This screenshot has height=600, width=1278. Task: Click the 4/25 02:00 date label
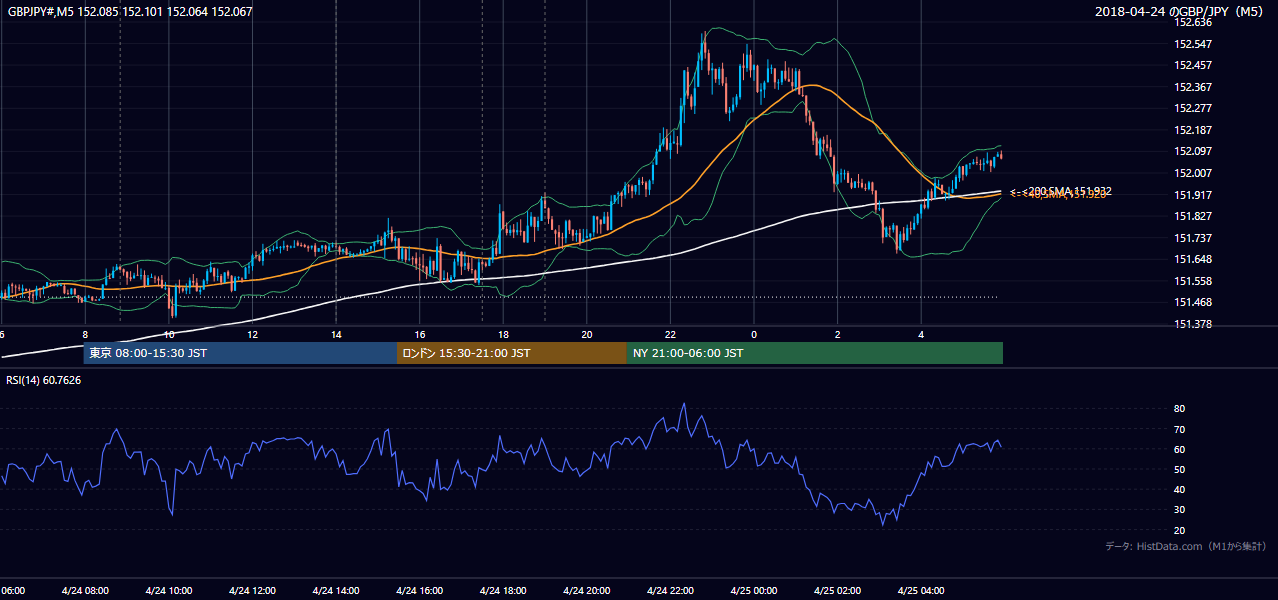coord(837,591)
